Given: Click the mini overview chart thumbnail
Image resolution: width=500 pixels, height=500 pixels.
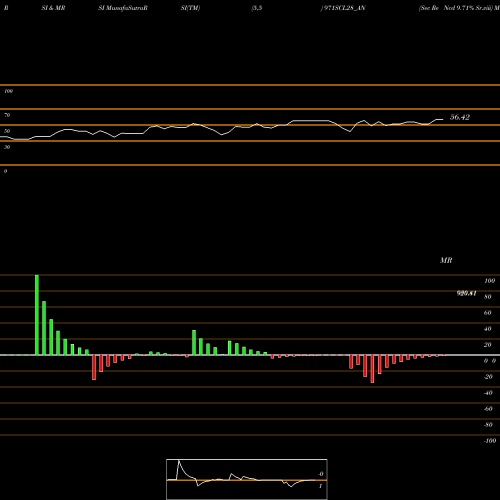Looking at the screenshot, I should [247, 479].
